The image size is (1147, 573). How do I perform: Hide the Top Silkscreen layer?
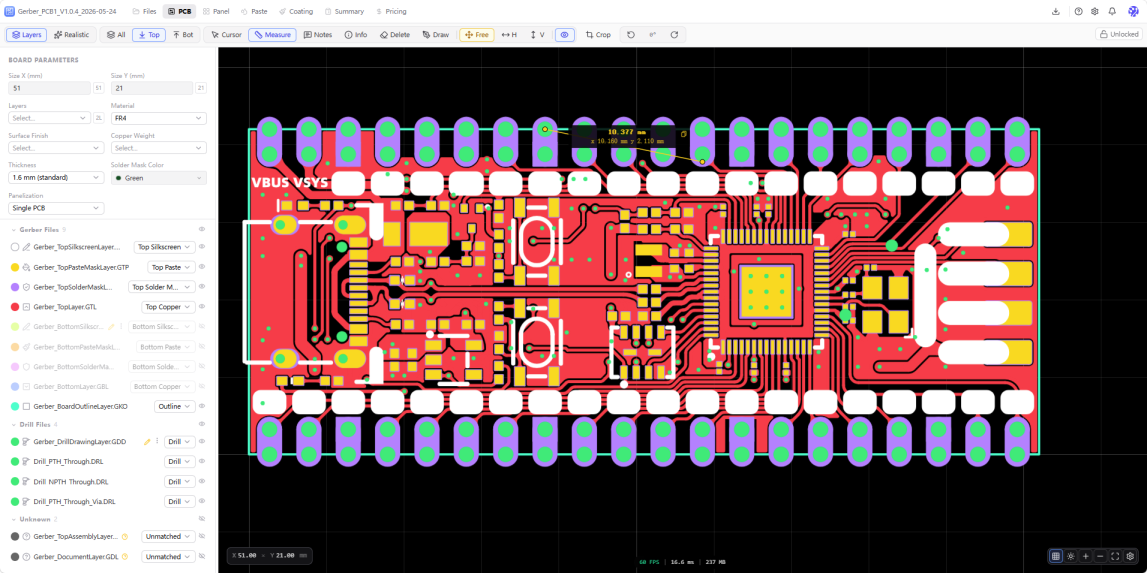pos(202,247)
